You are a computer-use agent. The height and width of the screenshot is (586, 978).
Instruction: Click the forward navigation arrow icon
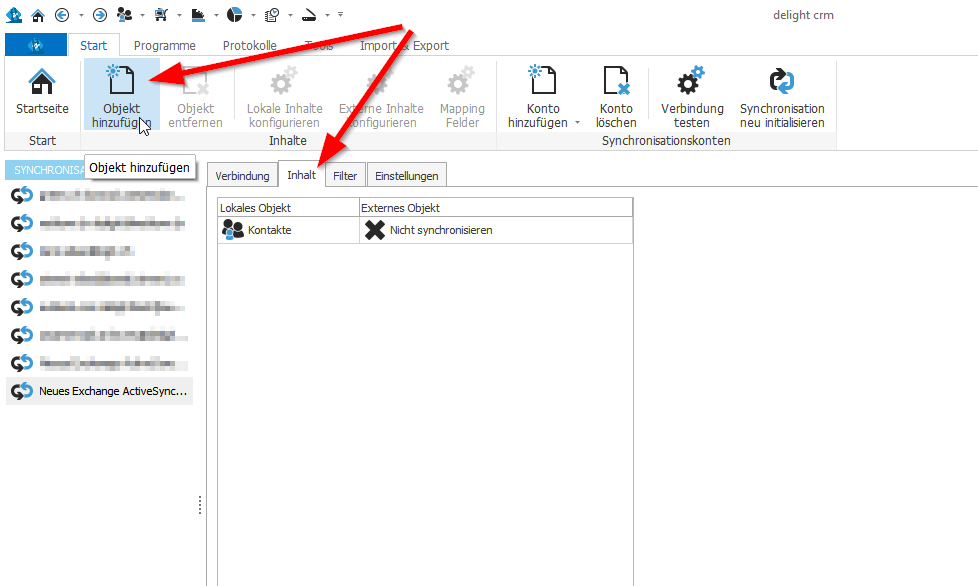coord(100,14)
